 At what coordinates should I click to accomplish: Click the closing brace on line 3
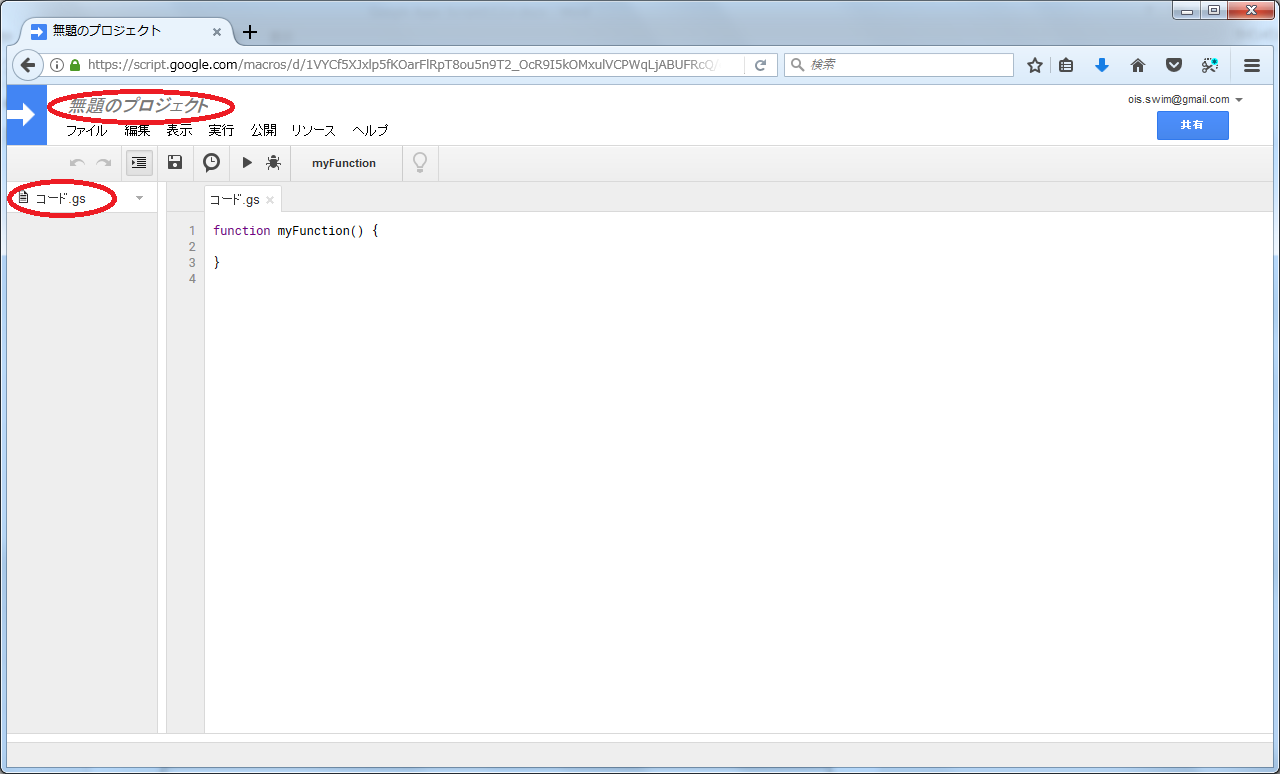click(x=216, y=263)
